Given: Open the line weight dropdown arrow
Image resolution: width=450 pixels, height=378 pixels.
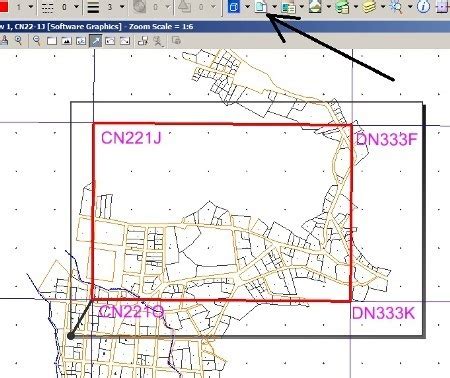Looking at the screenshot, I should [122, 6].
